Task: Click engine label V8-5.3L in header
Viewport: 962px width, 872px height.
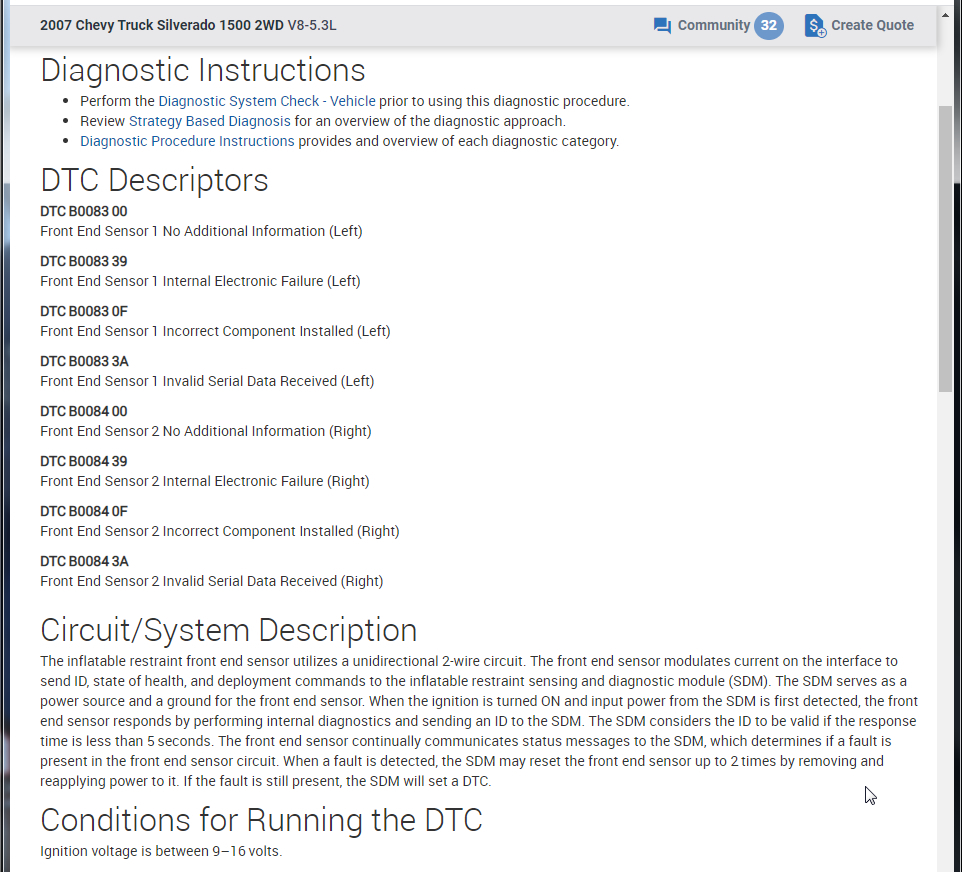Action: pyautogui.click(x=312, y=25)
